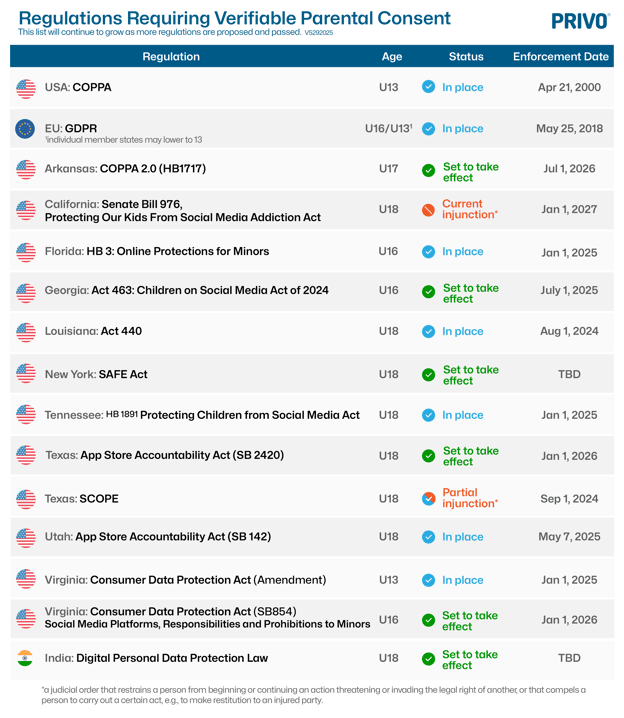Click the flag icon in the Tennessee row
This screenshot has width=624, height=718.
coord(26,414)
